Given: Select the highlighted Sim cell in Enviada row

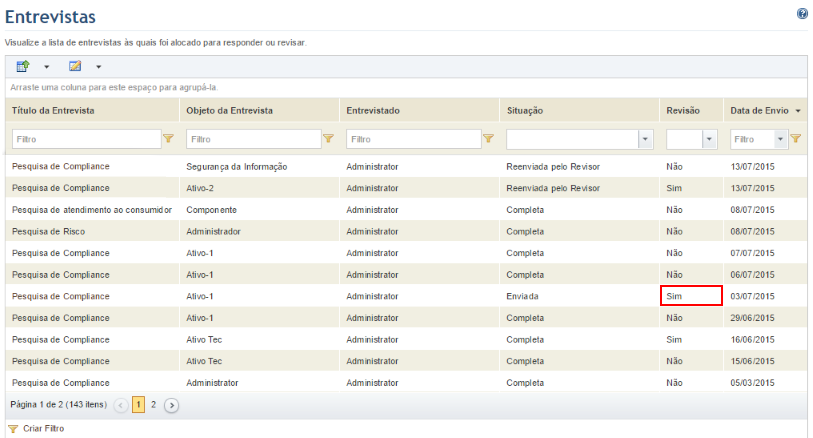Looking at the screenshot, I should 691,295.
